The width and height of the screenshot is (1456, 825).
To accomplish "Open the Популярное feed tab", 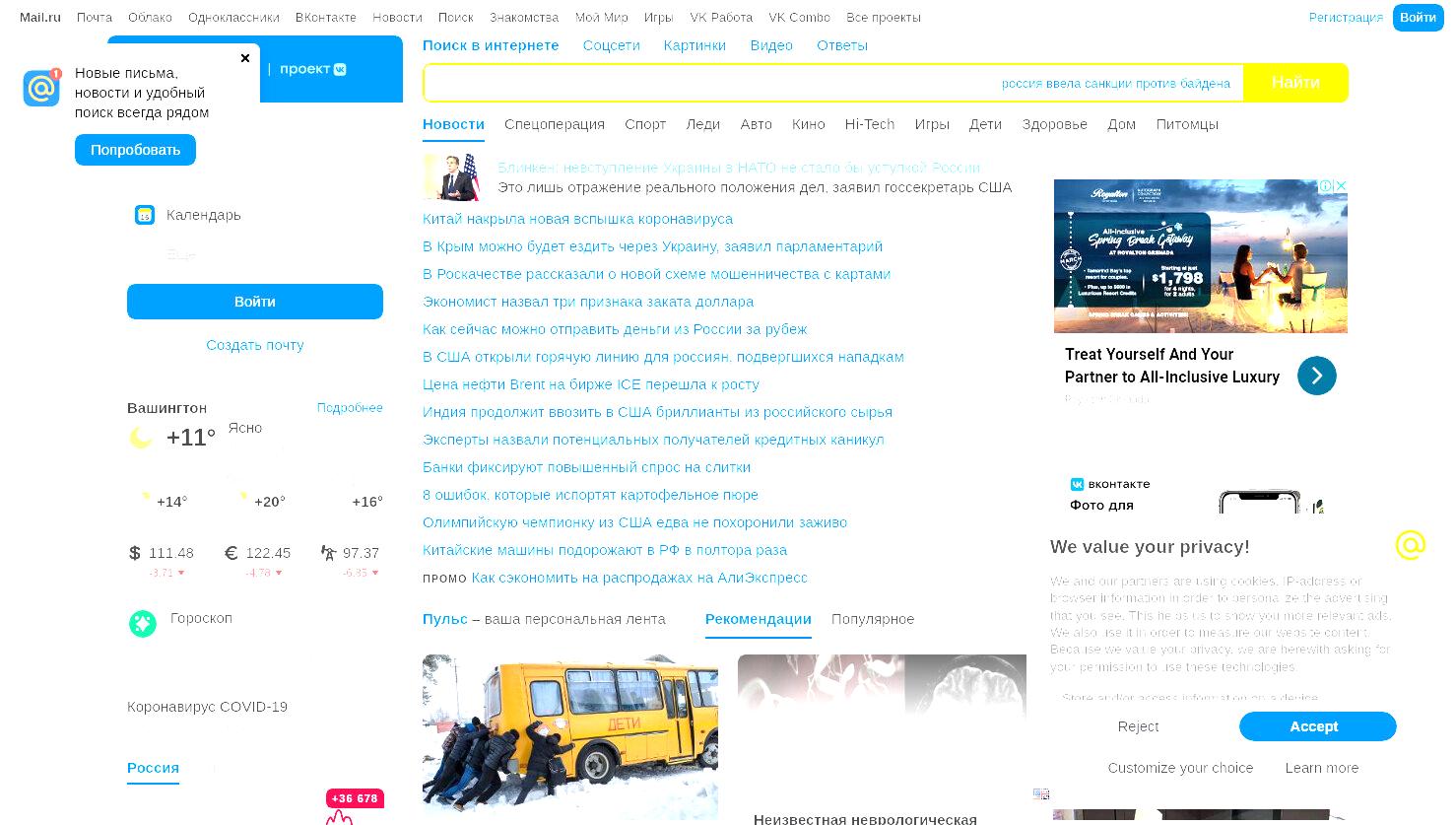I will (873, 619).
